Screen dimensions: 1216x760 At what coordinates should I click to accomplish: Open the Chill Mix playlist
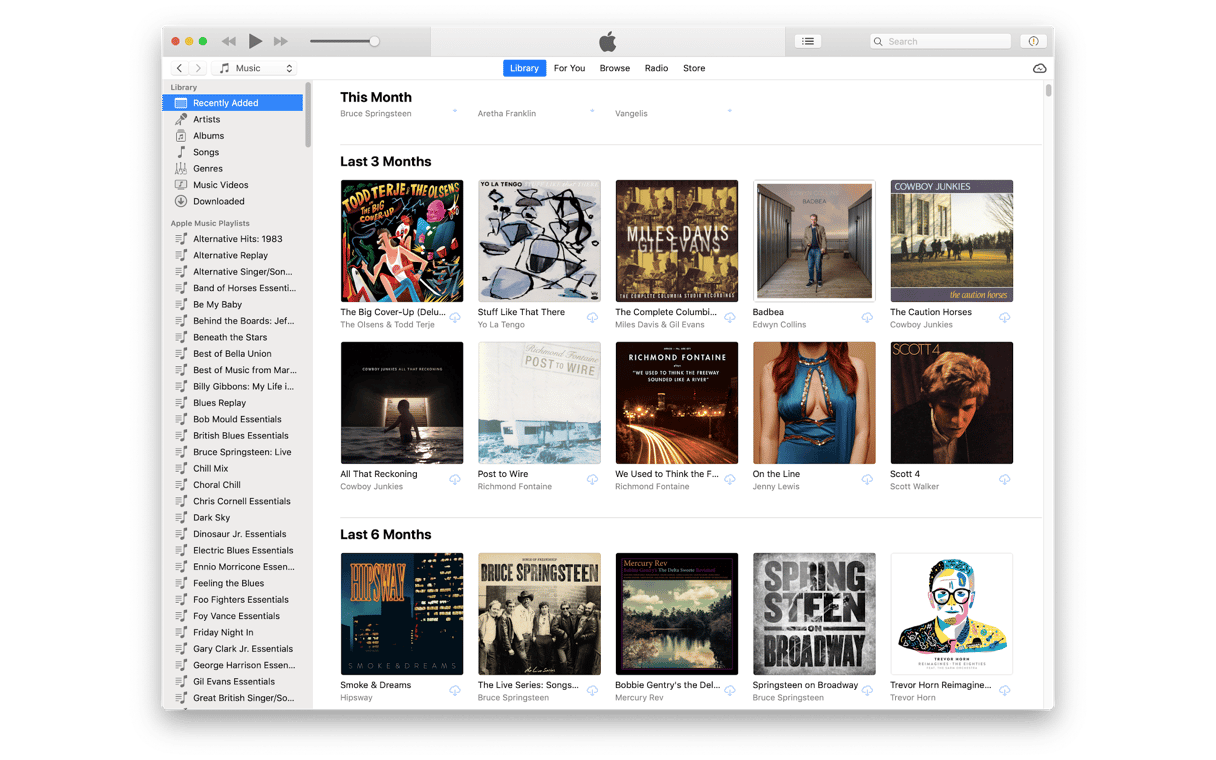pyautogui.click(x=210, y=468)
